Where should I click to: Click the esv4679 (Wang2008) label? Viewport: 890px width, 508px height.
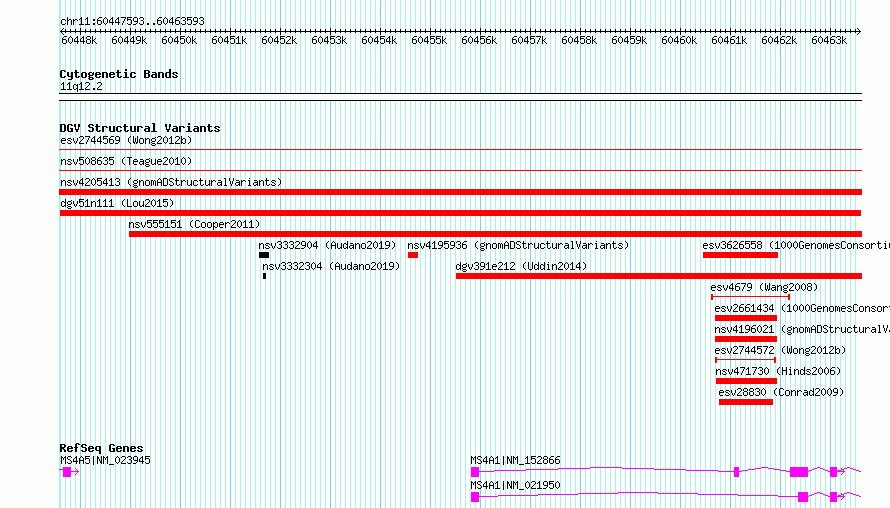tap(764, 287)
